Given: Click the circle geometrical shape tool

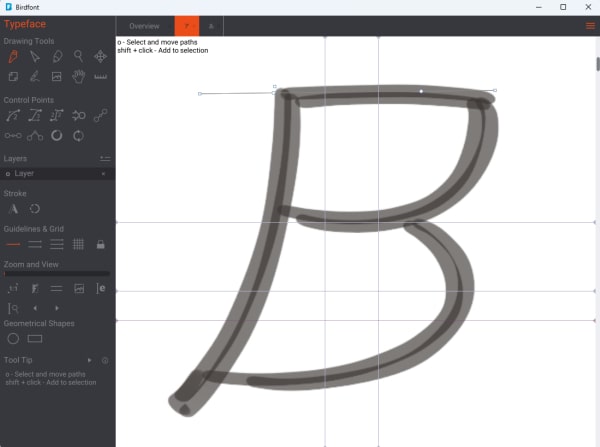Looking at the screenshot, I should 13,339.
